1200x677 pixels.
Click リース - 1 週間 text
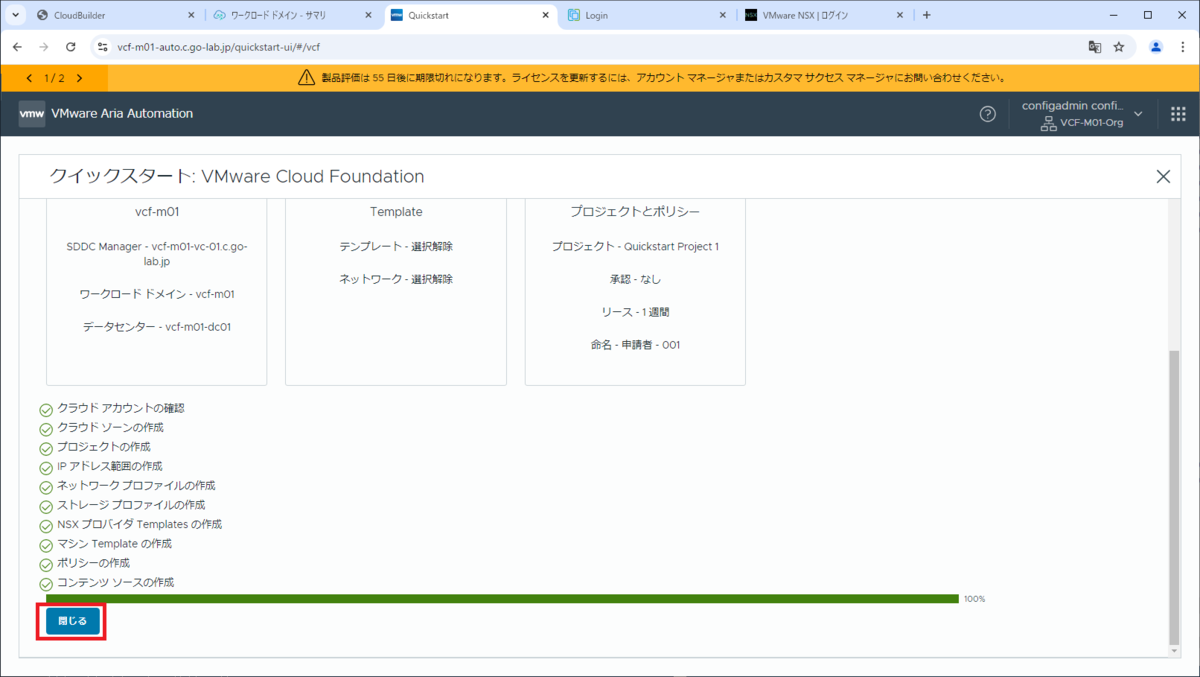tap(635, 312)
